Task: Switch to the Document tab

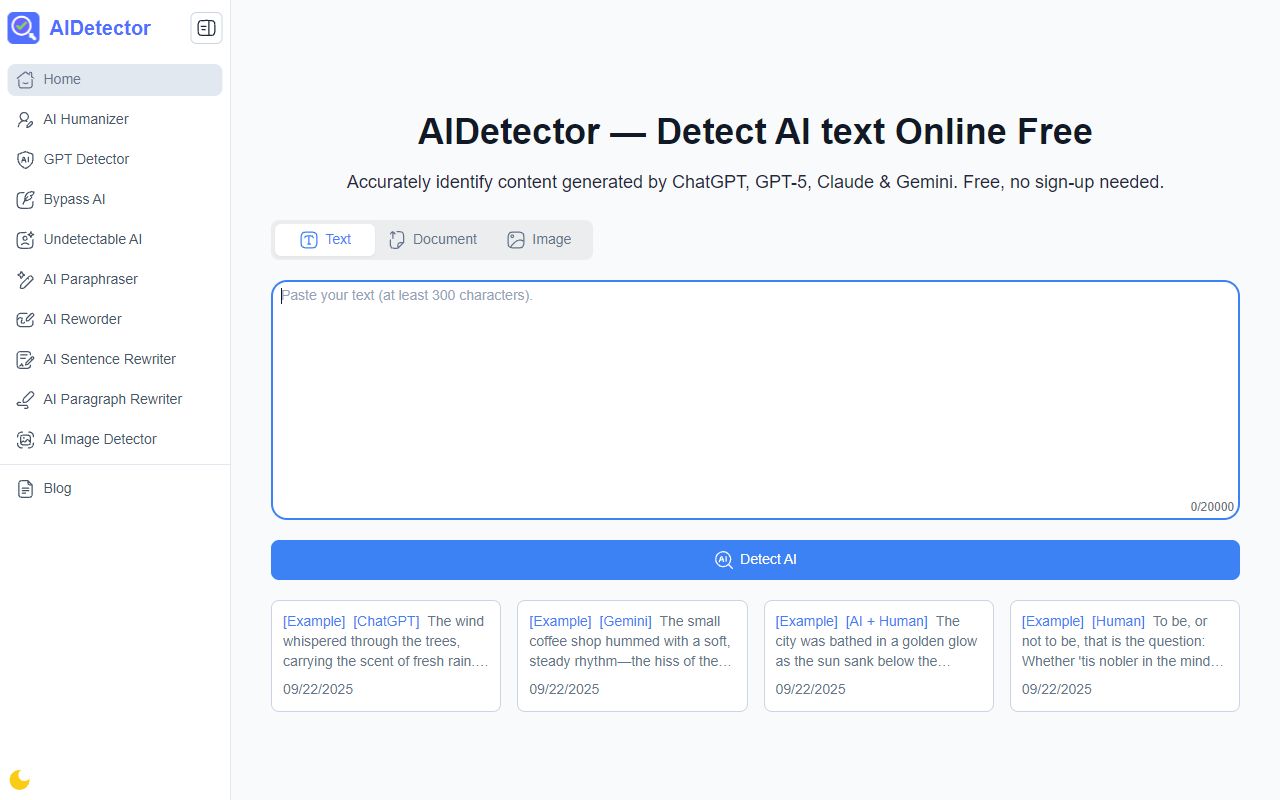Action: (x=432, y=239)
